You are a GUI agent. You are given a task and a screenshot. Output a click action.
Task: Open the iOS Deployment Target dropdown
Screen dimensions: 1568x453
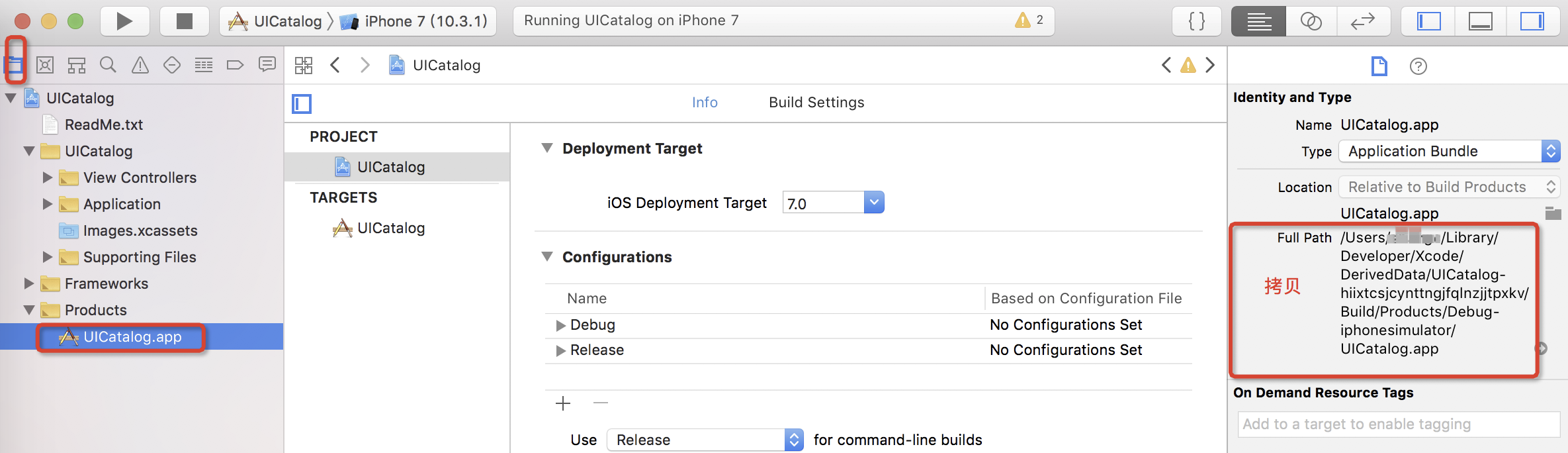click(x=873, y=203)
